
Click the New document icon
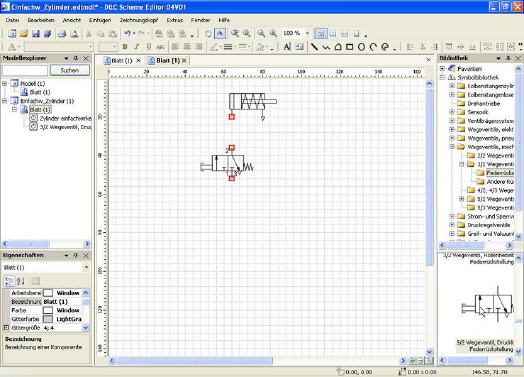pyautogui.click(x=12, y=33)
